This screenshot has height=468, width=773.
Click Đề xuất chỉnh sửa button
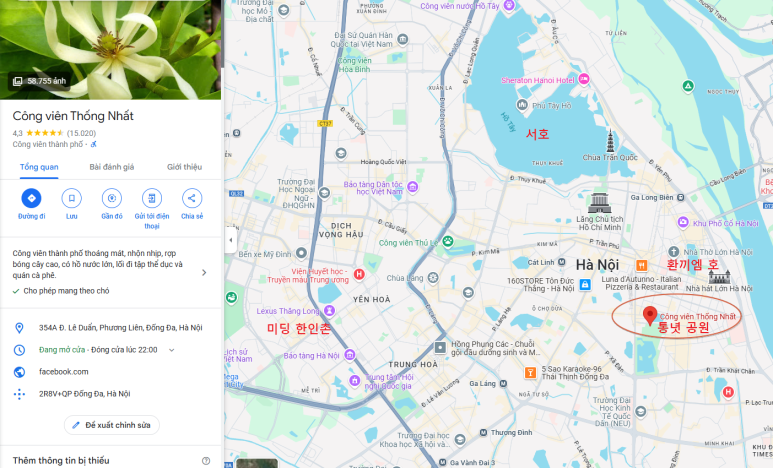click(x=112, y=425)
